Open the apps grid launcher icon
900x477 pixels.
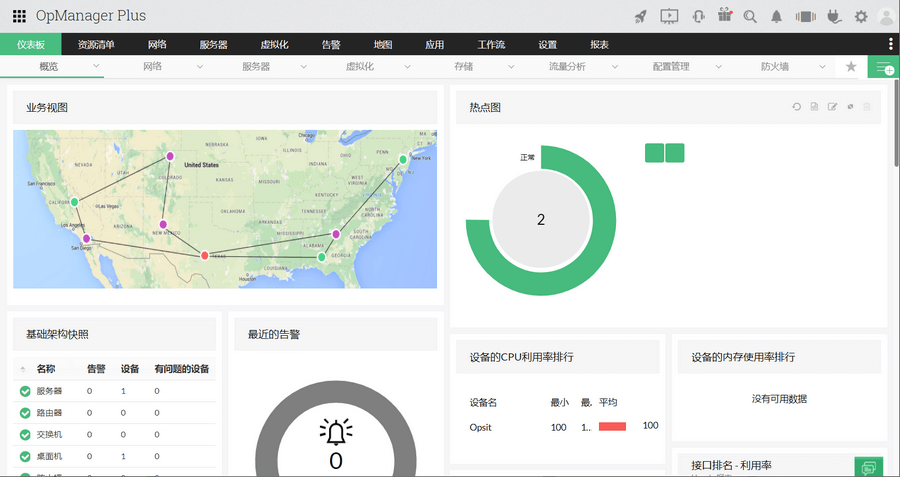point(19,16)
